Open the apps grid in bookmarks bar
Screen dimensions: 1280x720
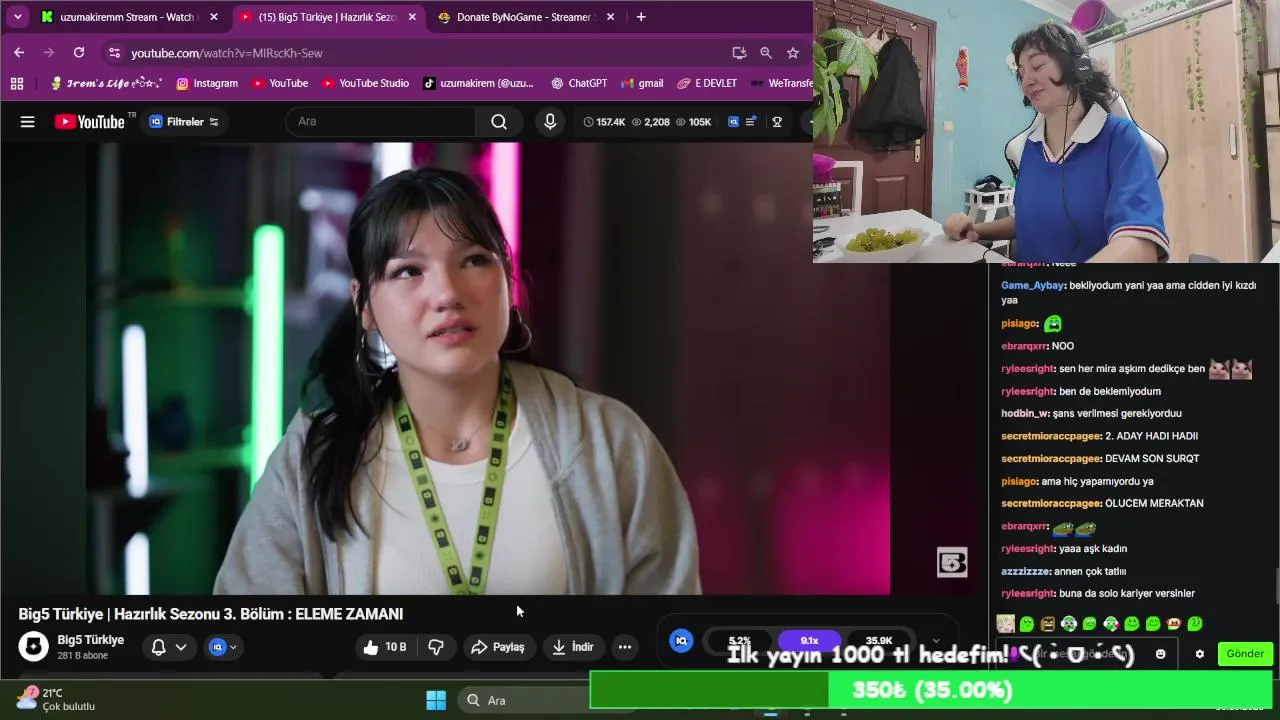(x=17, y=83)
